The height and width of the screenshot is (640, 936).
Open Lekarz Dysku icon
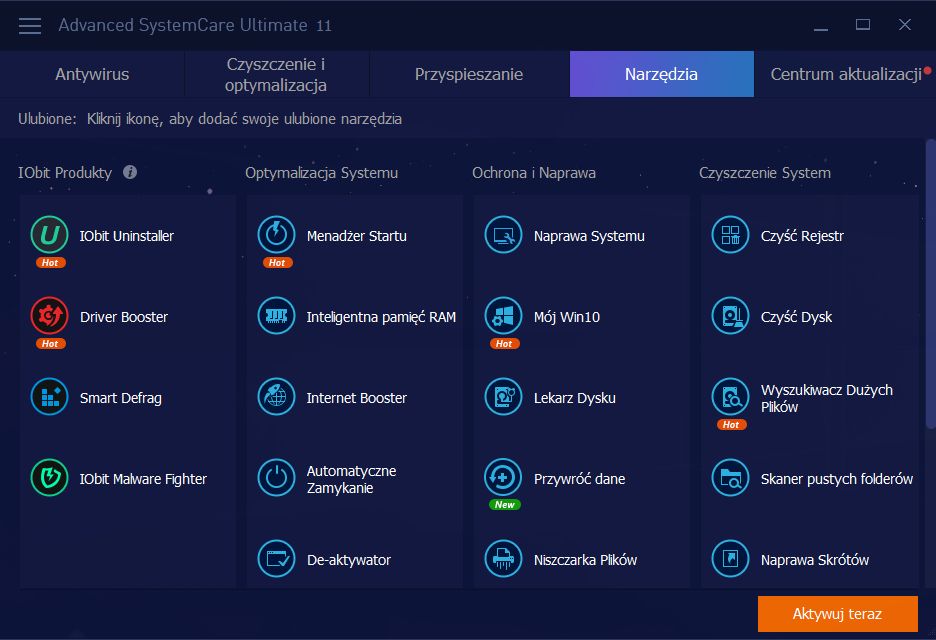click(x=503, y=397)
